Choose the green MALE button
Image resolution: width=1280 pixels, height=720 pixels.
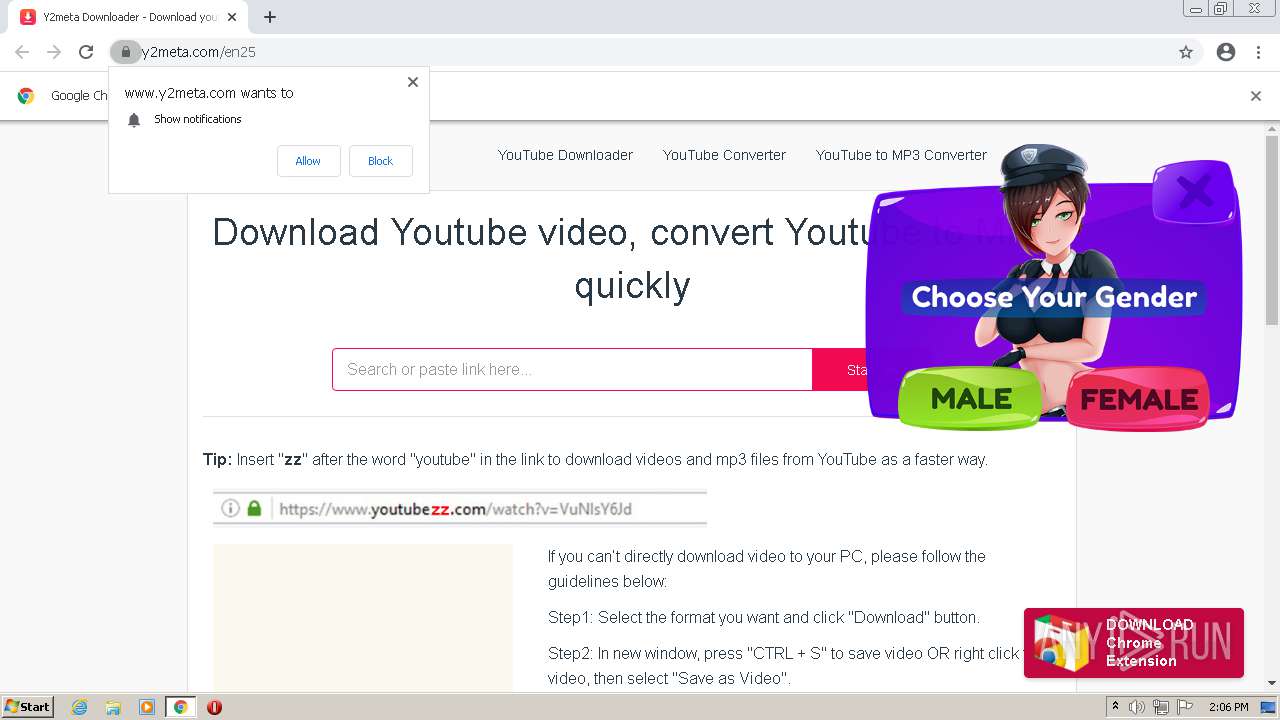click(970, 399)
